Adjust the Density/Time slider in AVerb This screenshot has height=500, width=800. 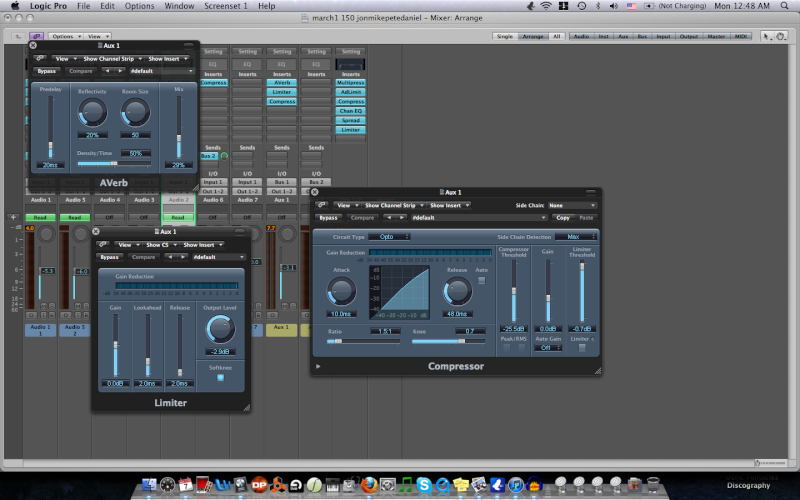[114, 163]
